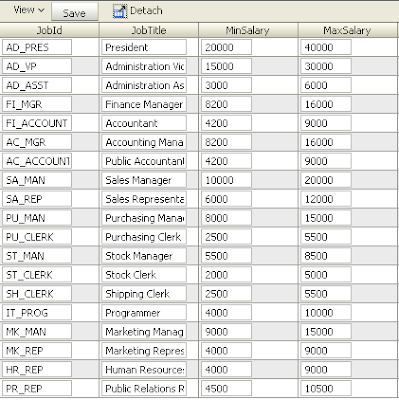
Task: Edit MaxSalary 6000 field
Action: tap(326, 85)
